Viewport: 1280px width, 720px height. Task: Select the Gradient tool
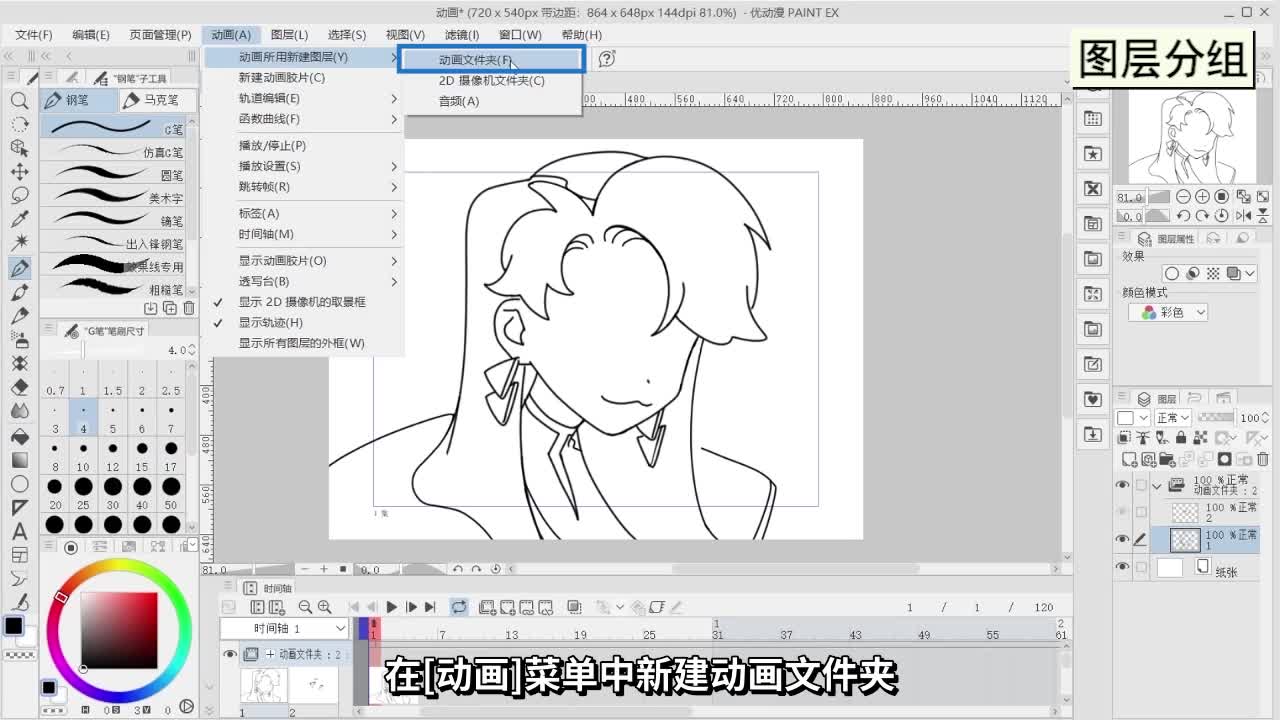[19, 460]
